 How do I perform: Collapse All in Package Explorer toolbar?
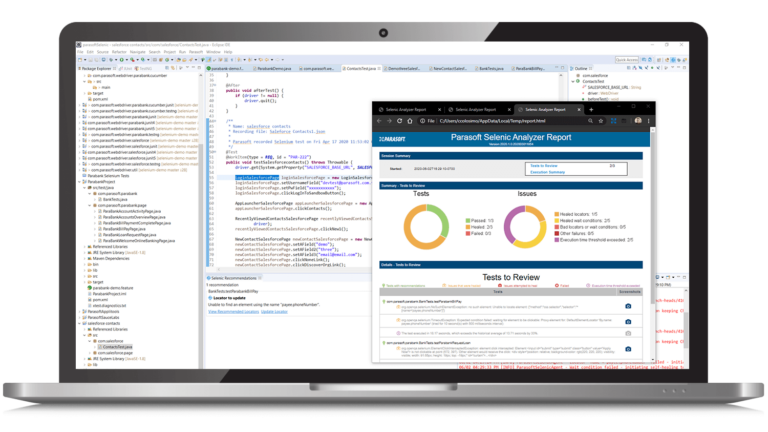pyautogui.click(x=167, y=68)
